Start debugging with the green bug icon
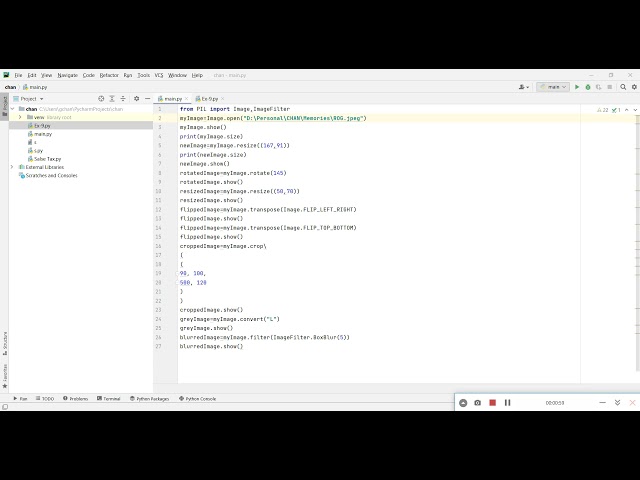Viewport: 640px width, 480px height. coord(588,87)
